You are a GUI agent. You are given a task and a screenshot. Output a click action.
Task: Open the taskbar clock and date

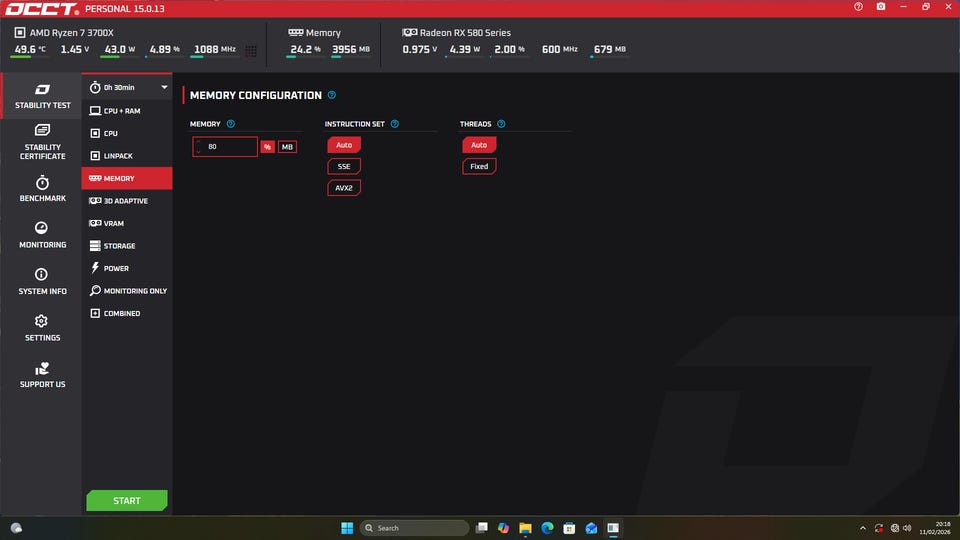point(935,528)
